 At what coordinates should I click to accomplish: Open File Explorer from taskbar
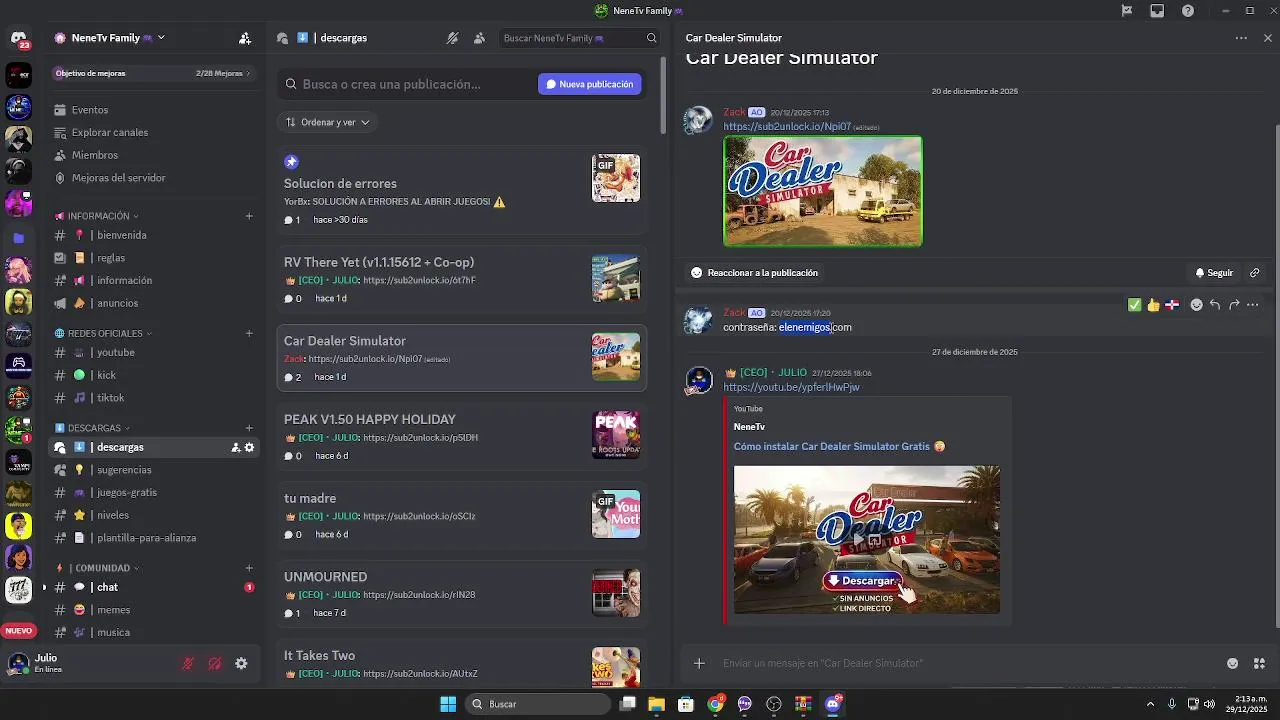656,704
